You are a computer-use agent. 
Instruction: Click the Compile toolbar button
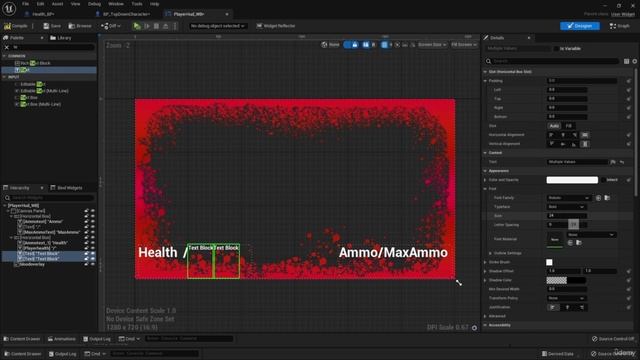[16, 26]
